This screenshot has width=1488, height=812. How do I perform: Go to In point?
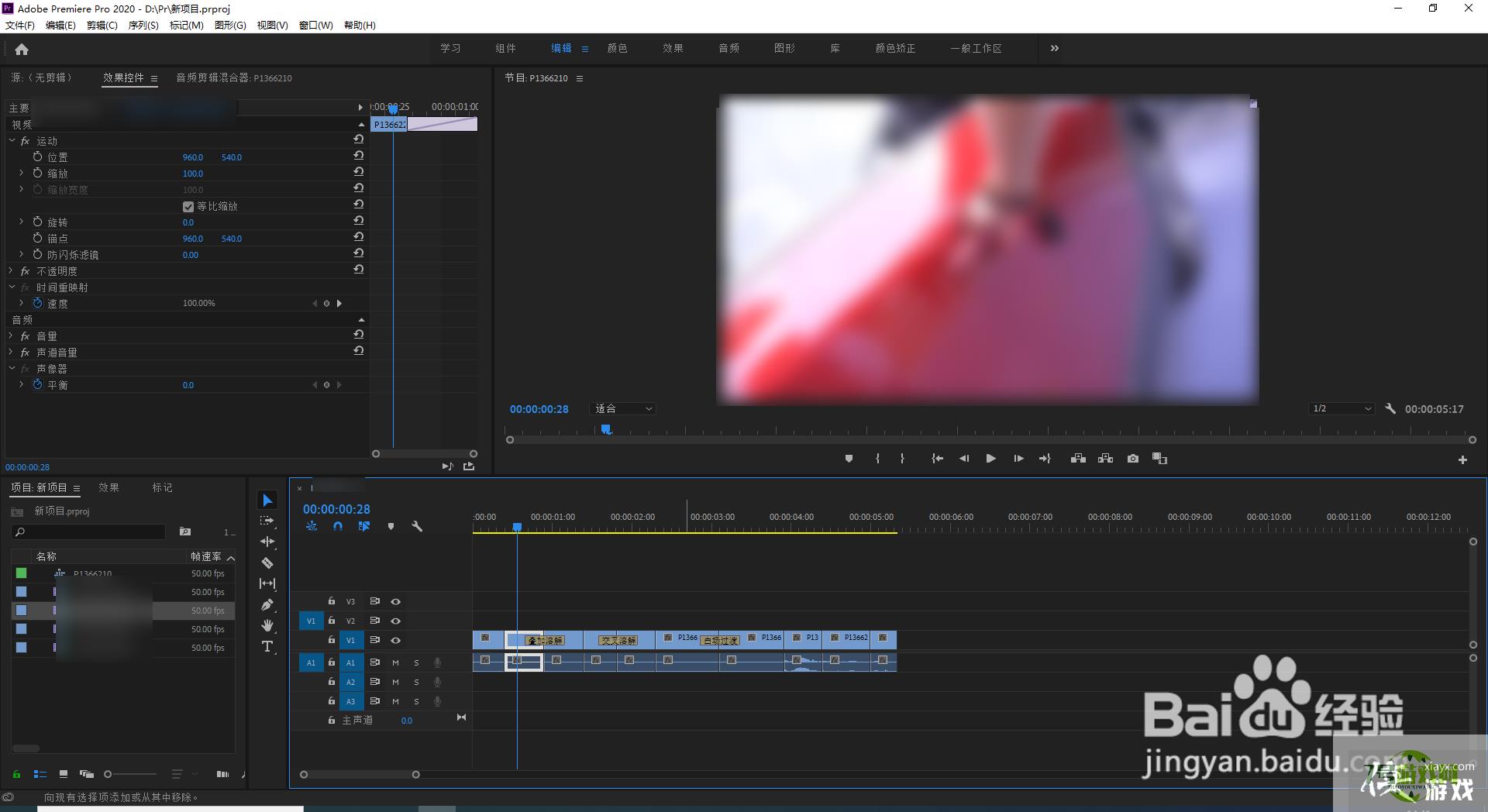pyautogui.click(x=937, y=459)
